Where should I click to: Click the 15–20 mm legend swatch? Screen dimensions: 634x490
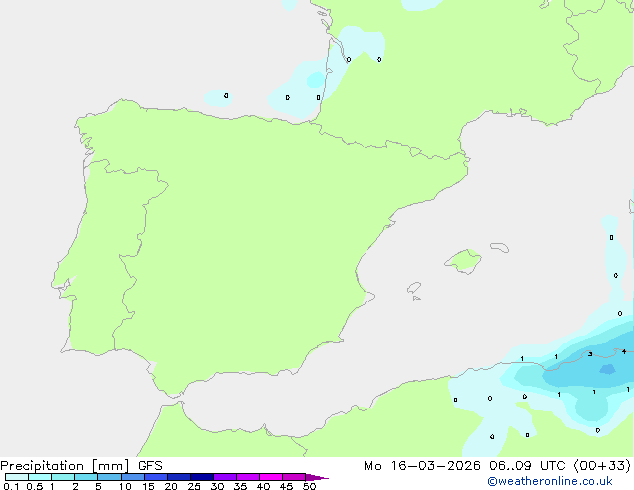pyautogui.click(x=156, y=477)
